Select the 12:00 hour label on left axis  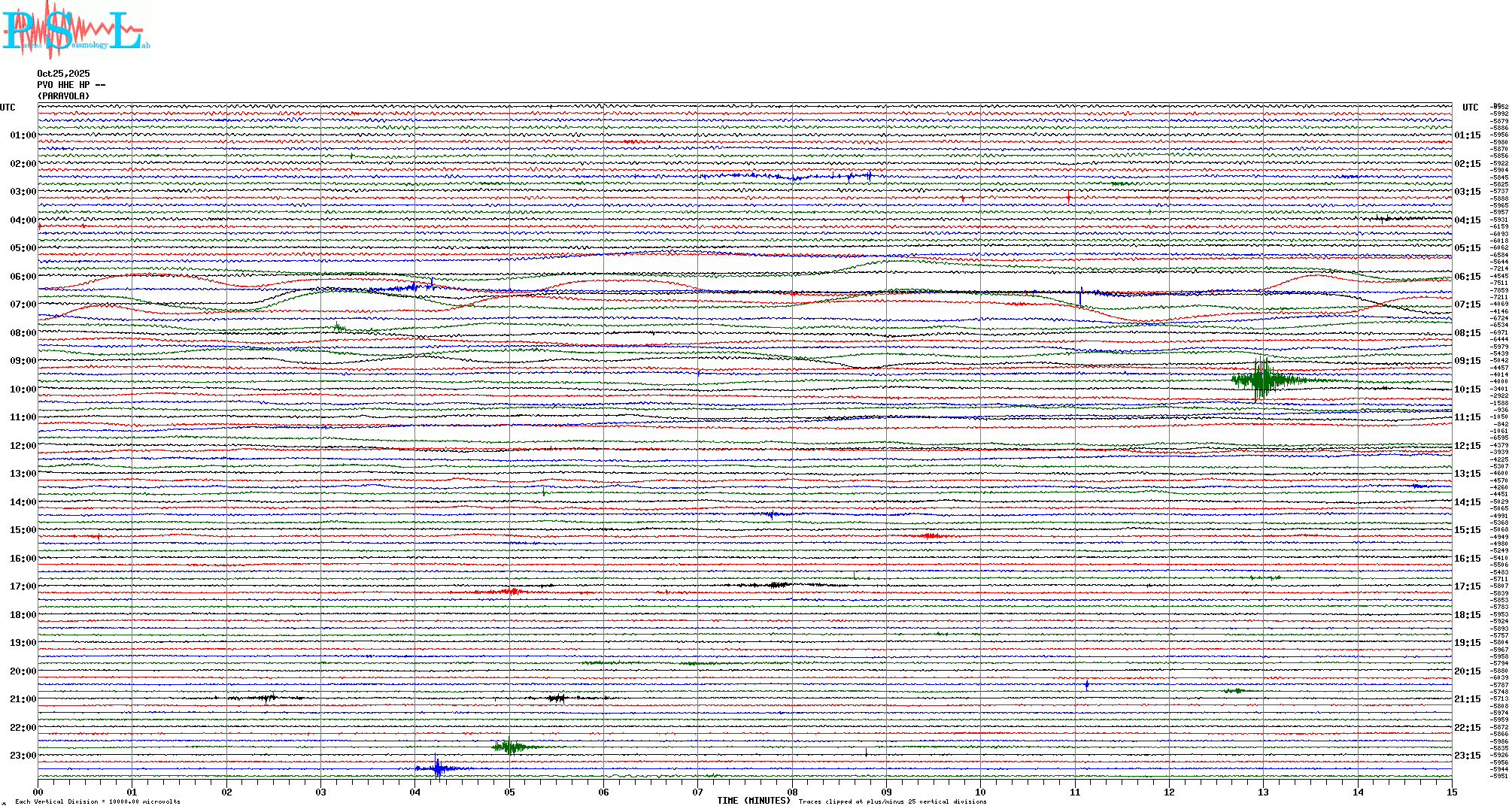[23, 446]
